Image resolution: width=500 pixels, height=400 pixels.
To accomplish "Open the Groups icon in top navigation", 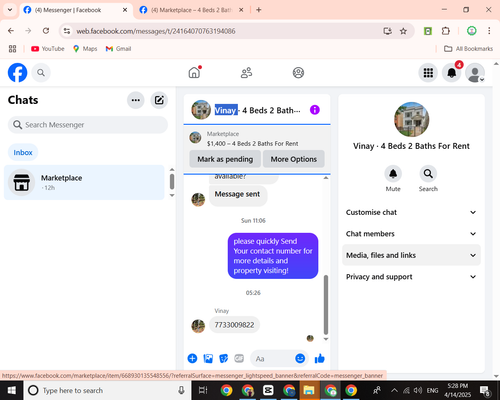I will (x=298, y=73).
